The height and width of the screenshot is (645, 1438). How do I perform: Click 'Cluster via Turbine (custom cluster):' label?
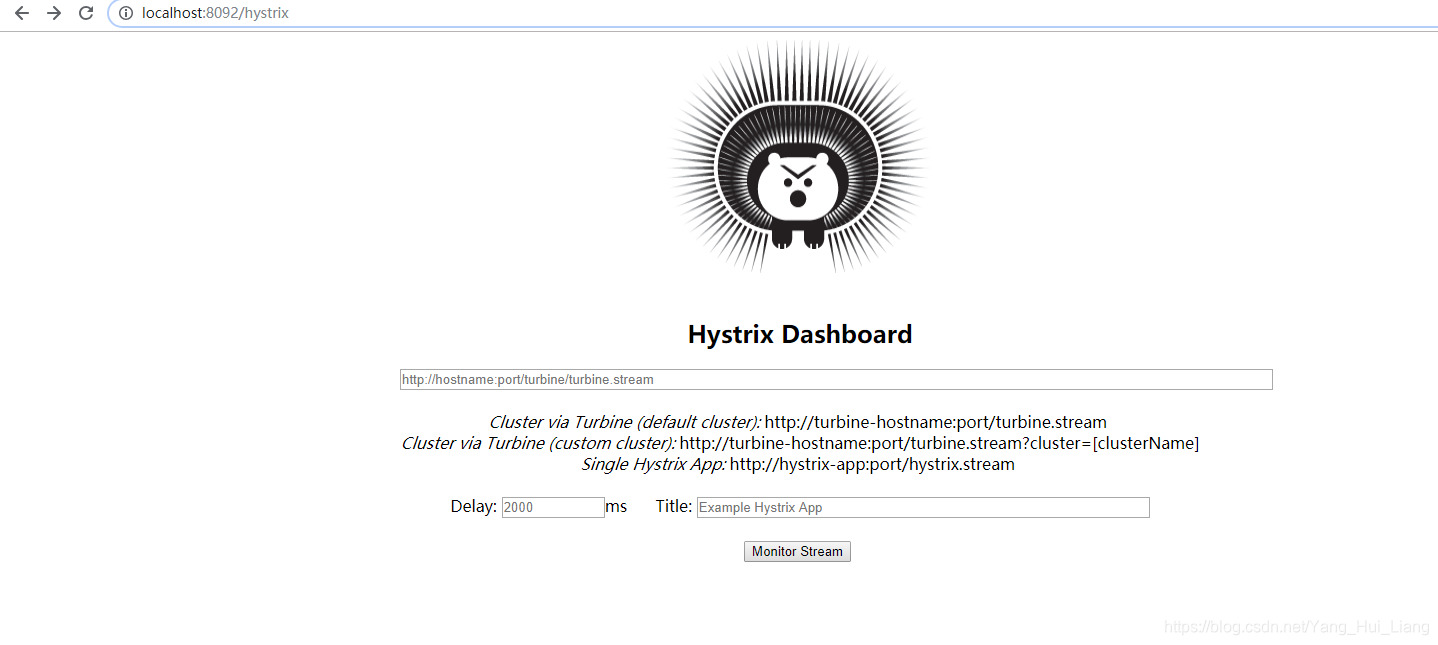pyautogui.click(x=539, y=443)
